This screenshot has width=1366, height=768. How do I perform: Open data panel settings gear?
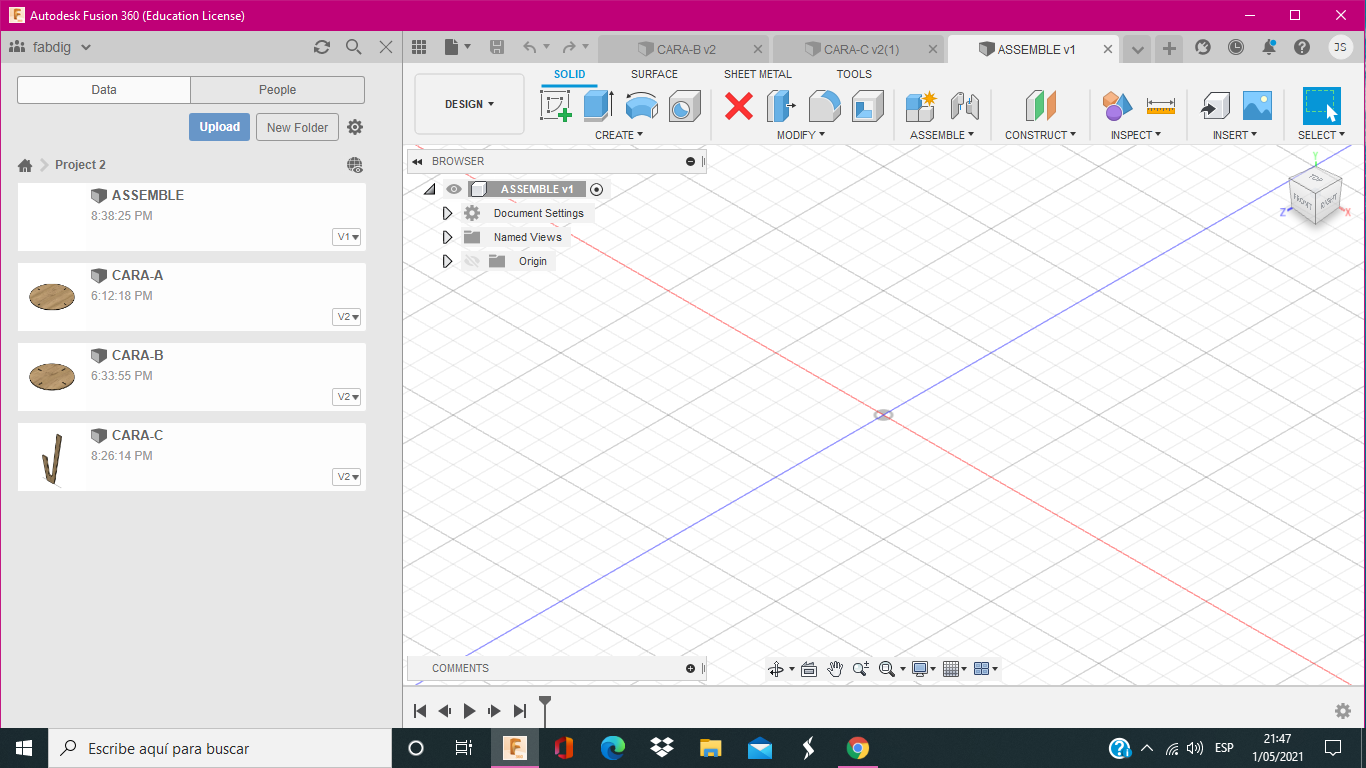click(x=355, y=127)
